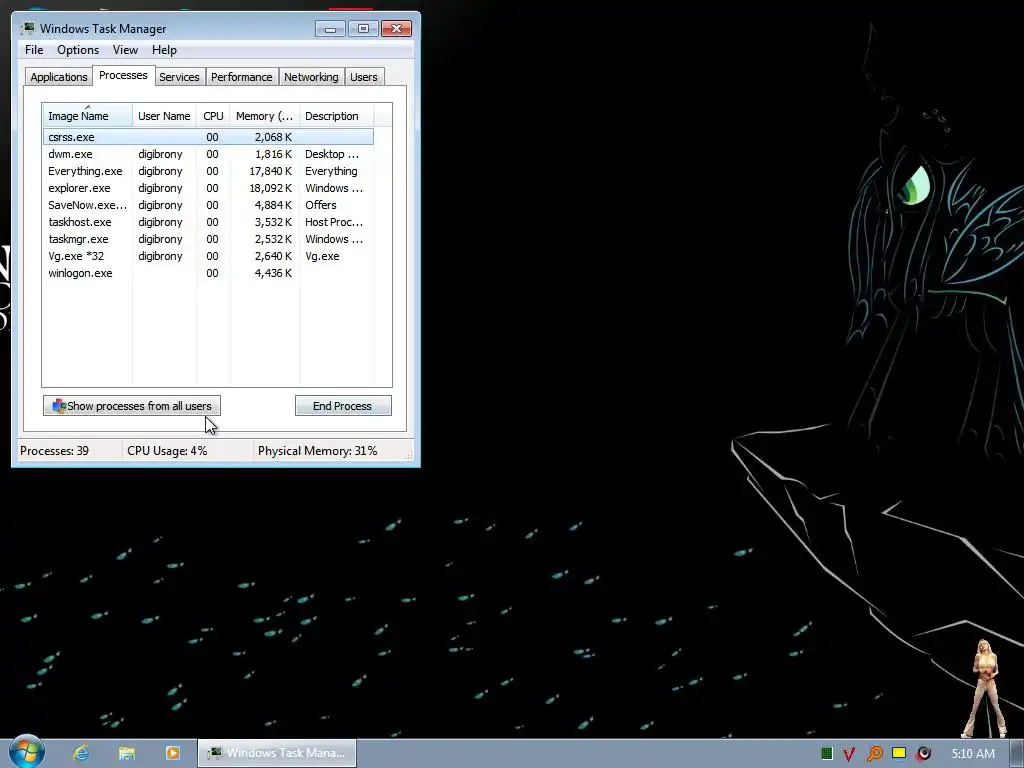Sort by the Image Name column header

(x=88, y=116)
